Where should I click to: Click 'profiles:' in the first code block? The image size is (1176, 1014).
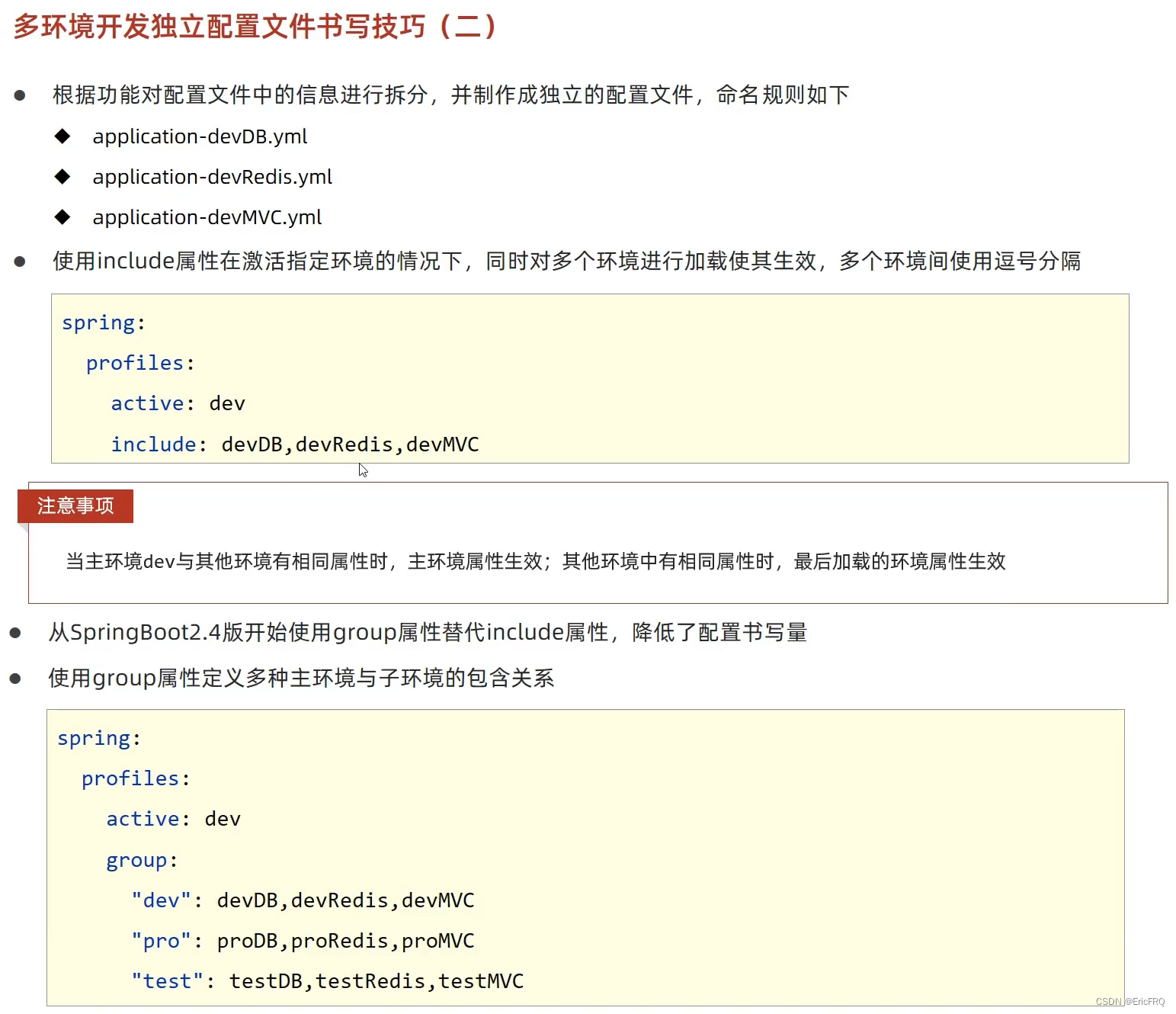coord(140,364)
